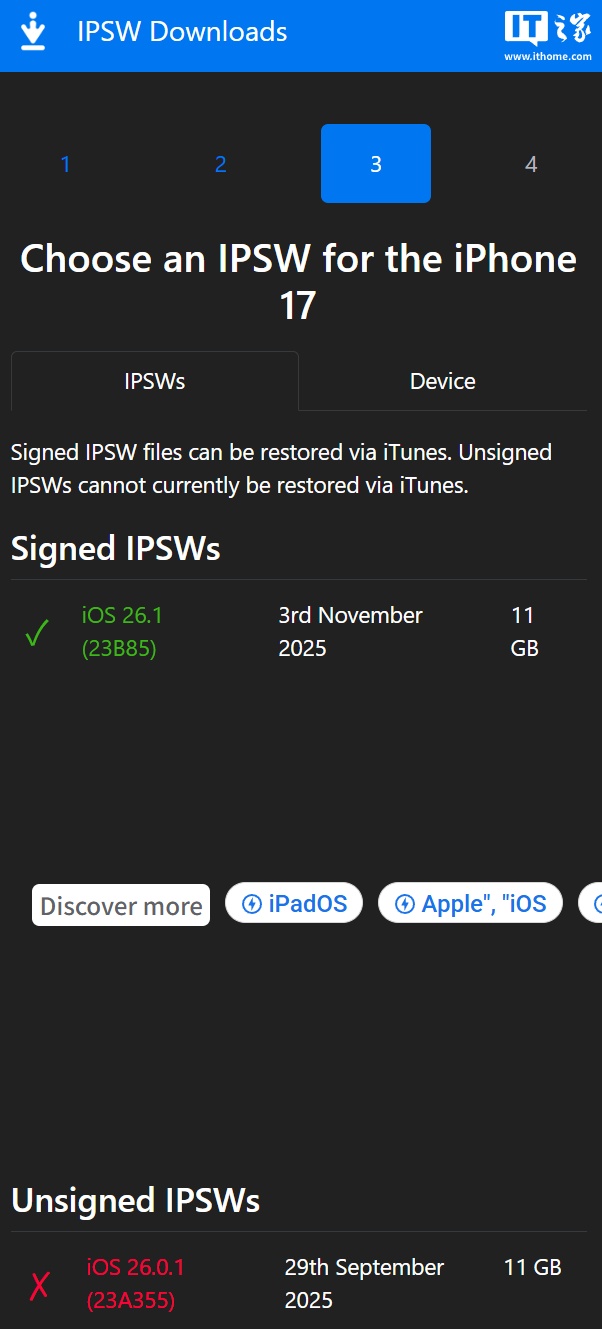This screenshot has width=602, height=1329.
Task: Switch to the Device tab
Action: (442, 381)
